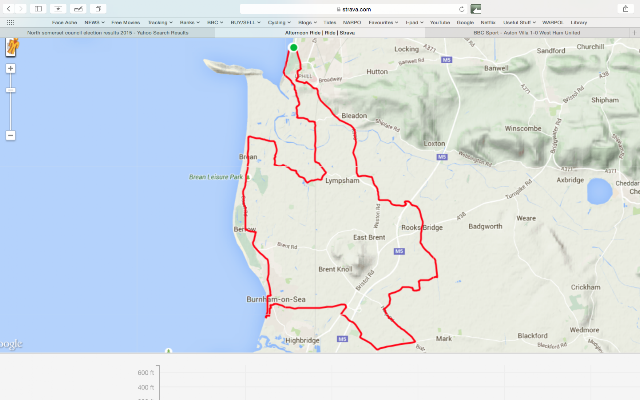The image size is (640, 400).
Task: Click the Burnham-on-Sea map label
Action: (276, 299)
